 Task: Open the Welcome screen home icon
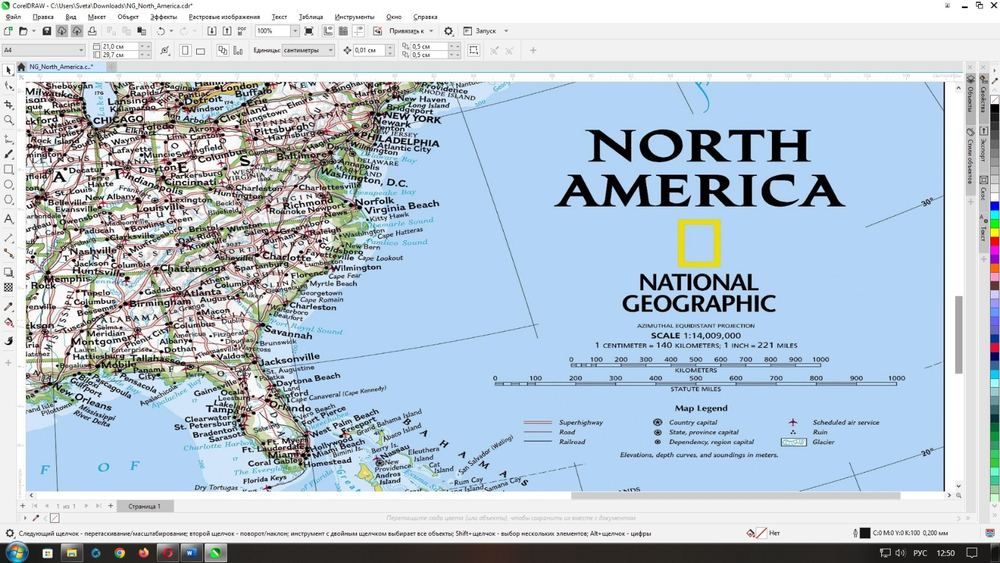21,66
